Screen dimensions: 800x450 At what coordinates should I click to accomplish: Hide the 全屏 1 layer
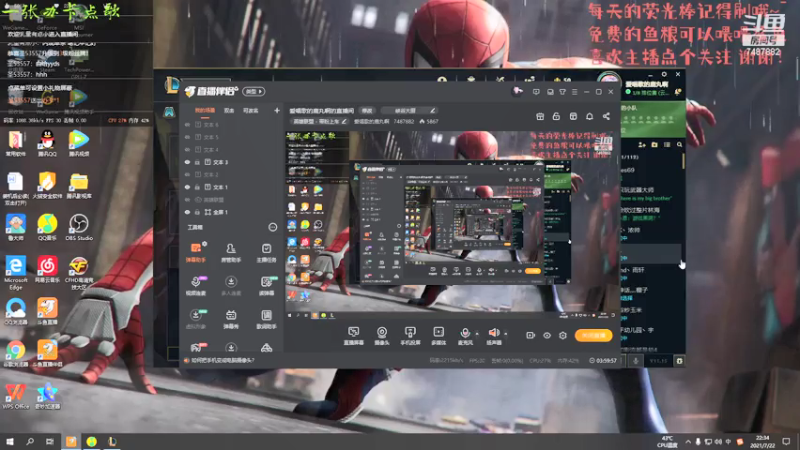[187, 212]
